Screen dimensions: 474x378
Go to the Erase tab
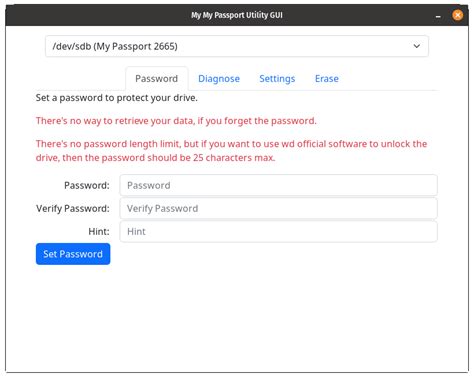point(327,79)
